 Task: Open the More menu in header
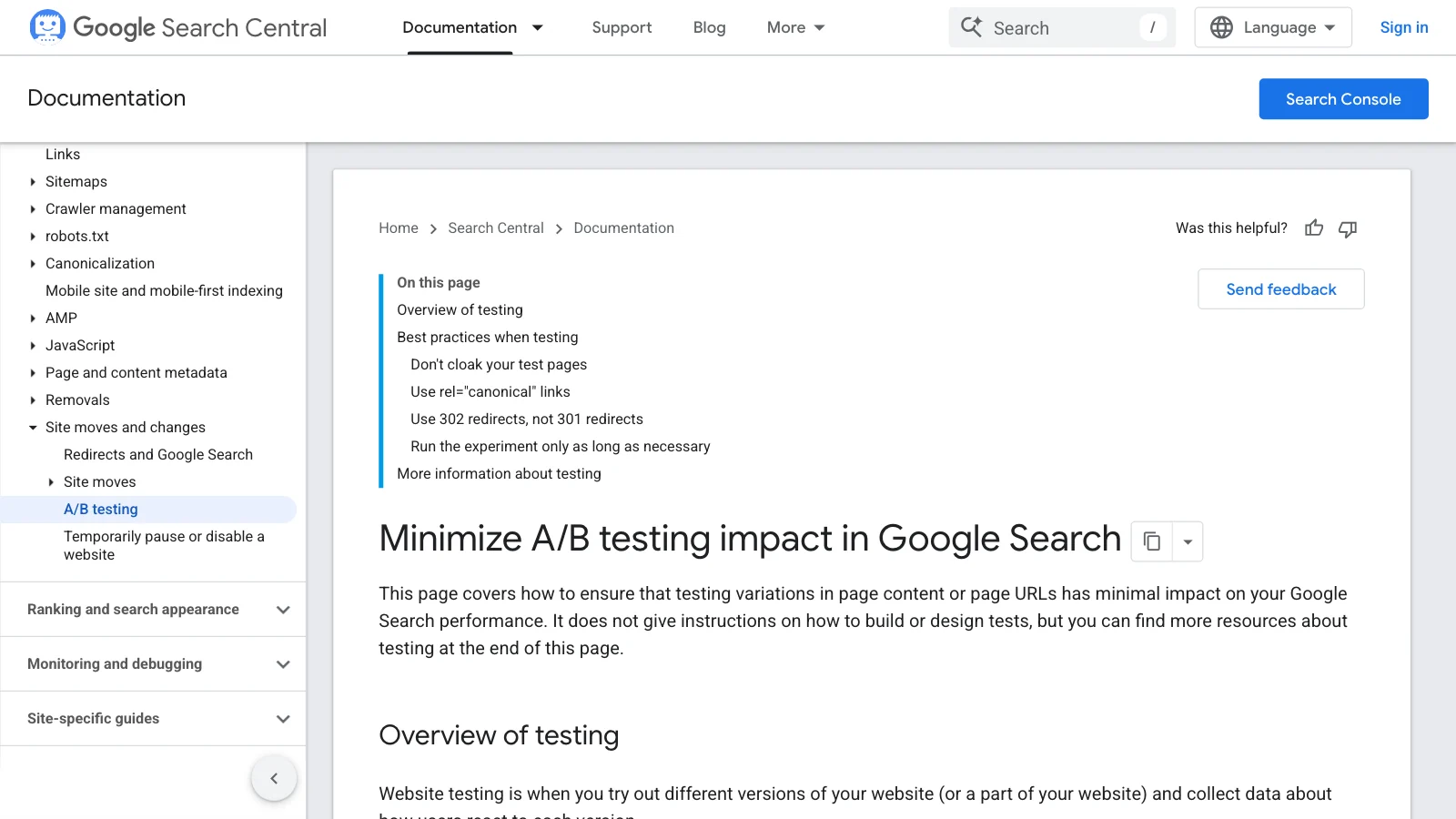(x=795, y=27)
